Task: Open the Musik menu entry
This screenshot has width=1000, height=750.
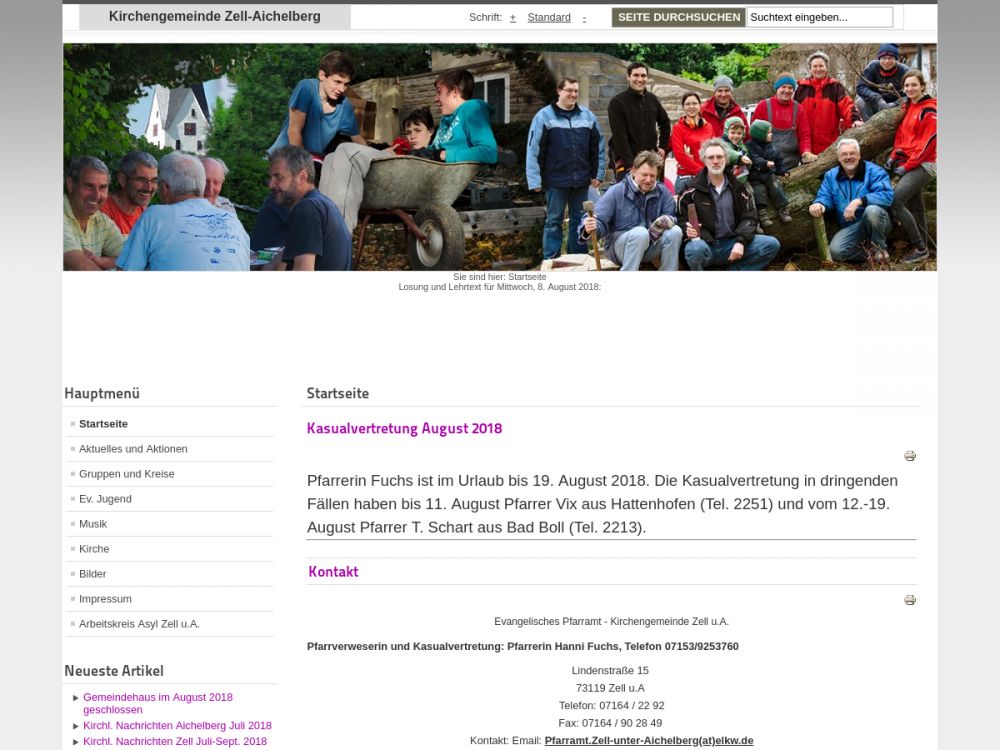Action: (93, 524)
